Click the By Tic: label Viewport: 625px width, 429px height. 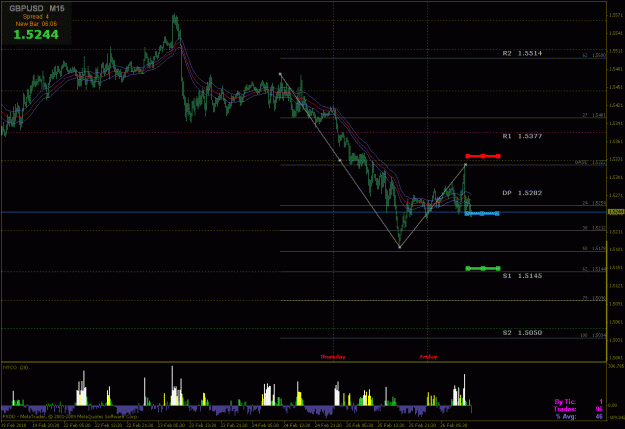pyautogui.click(x=565, y=402)
